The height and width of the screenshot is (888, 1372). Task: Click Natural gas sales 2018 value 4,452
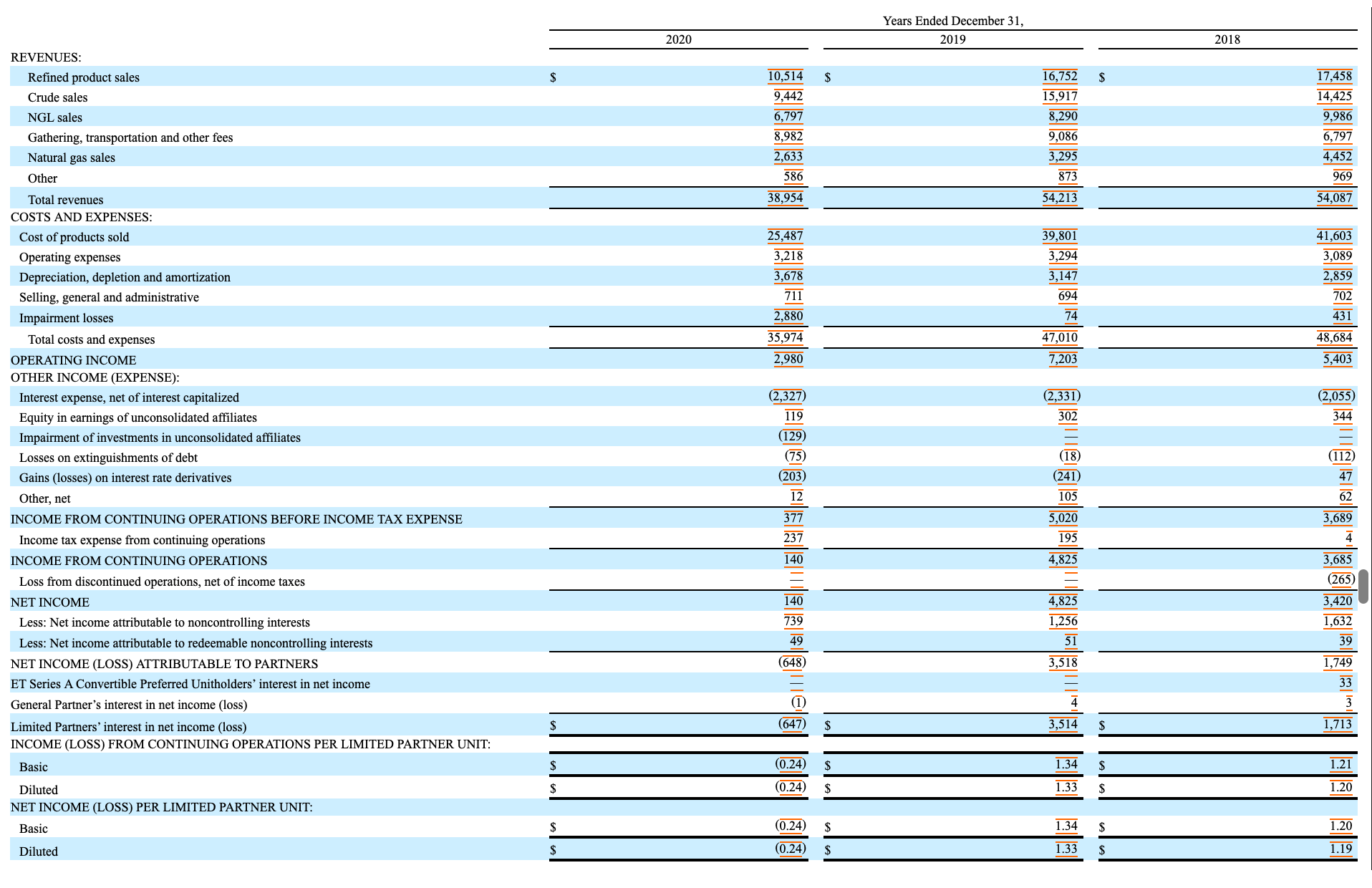click(x=1337, y=156)
